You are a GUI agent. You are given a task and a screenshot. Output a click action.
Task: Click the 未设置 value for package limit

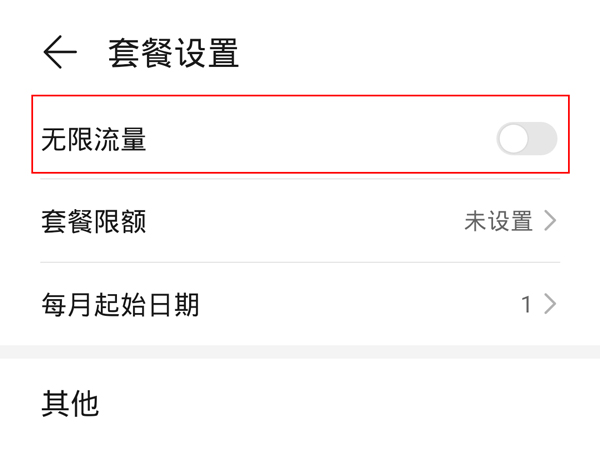[x=498, y=221]
